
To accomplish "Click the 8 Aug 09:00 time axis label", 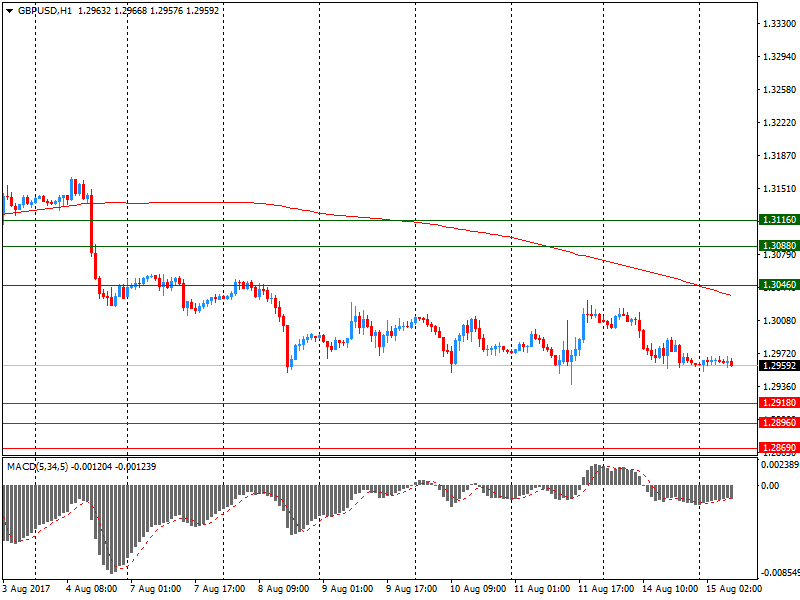I will pos(283,589).
